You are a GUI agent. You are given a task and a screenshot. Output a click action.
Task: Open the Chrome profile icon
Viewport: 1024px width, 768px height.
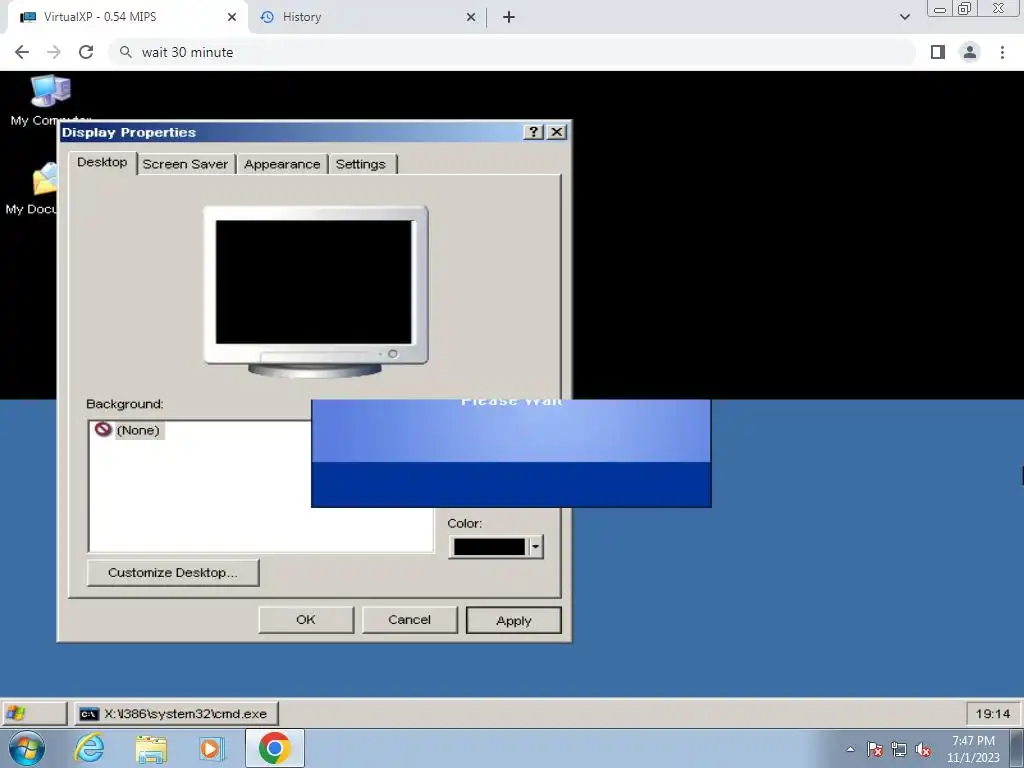(970, 52)
